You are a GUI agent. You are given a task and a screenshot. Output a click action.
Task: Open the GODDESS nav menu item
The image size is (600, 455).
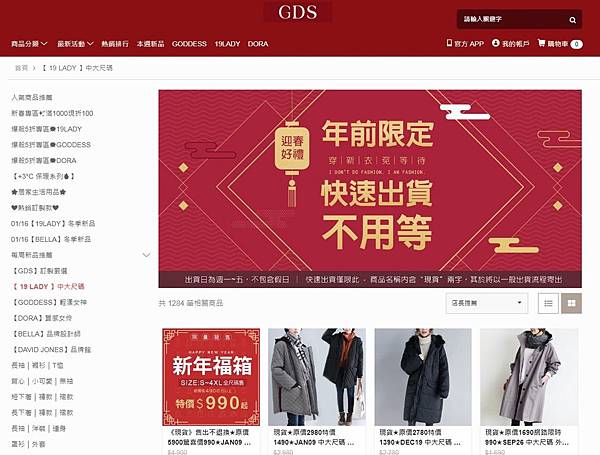pyautogui.click(x=189, y=44)
